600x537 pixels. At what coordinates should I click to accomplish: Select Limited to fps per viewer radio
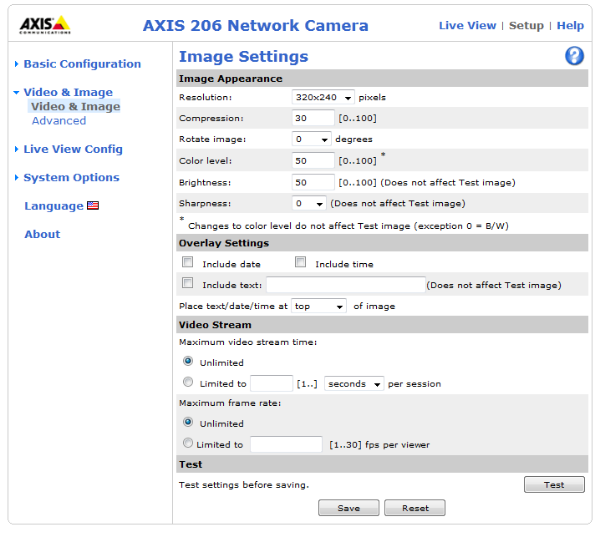point(188,443)
